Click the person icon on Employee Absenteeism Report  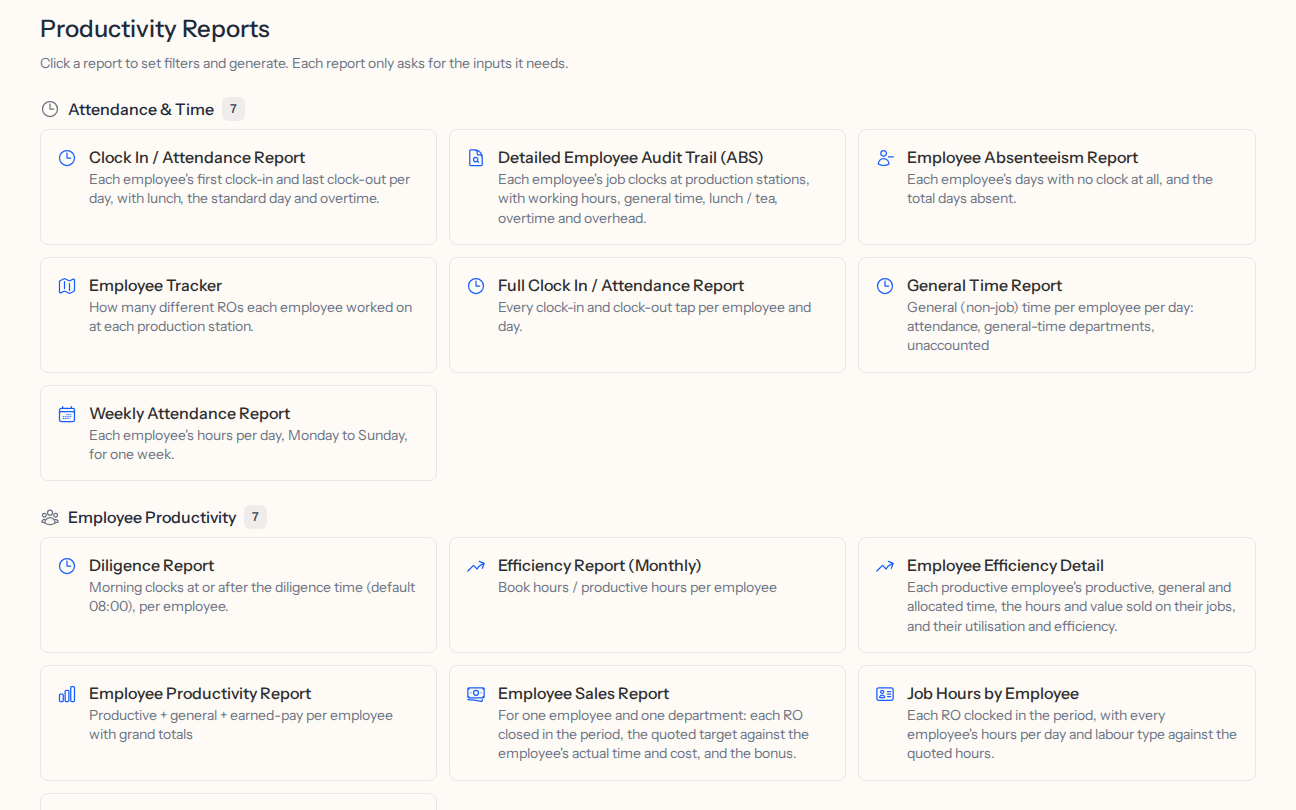(885, 158)
